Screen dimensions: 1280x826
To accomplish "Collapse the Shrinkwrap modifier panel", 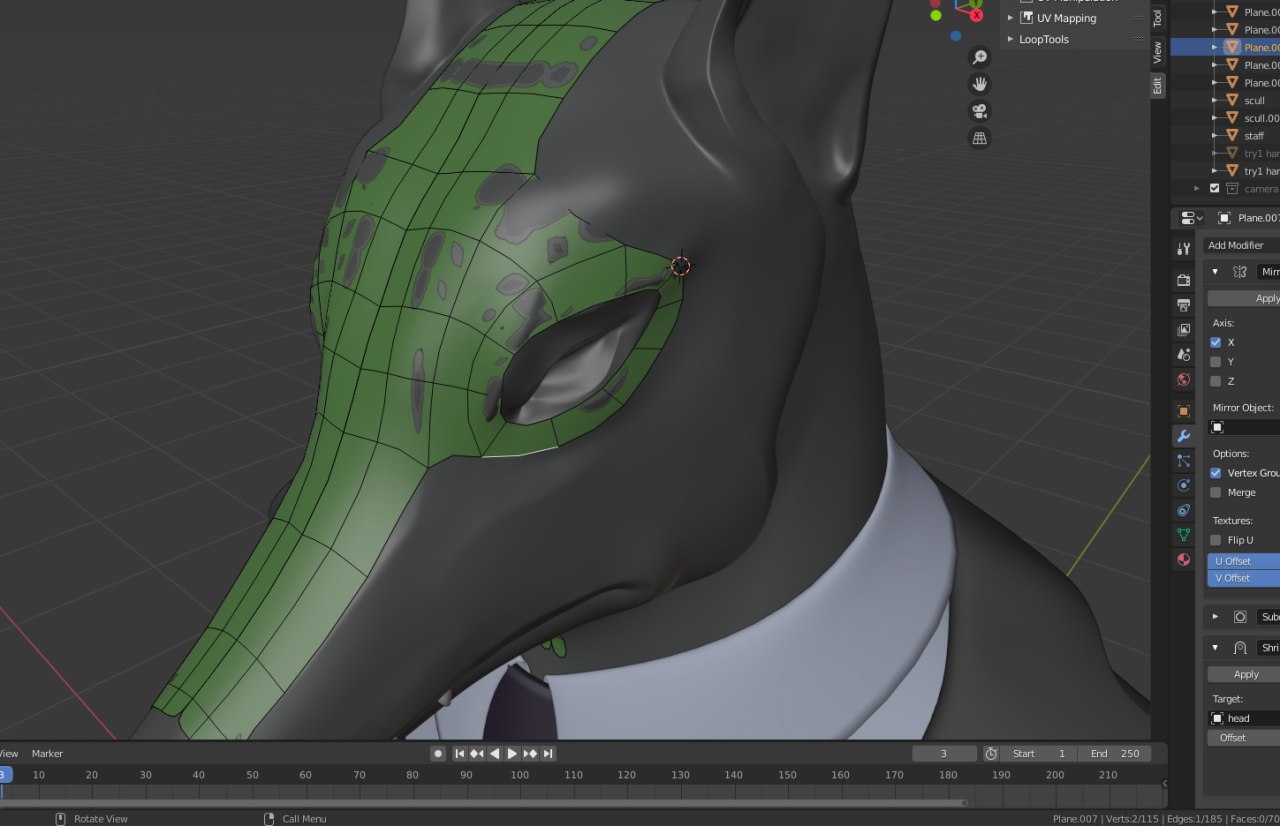I will pyautogui.click(x=1215, y=648).
